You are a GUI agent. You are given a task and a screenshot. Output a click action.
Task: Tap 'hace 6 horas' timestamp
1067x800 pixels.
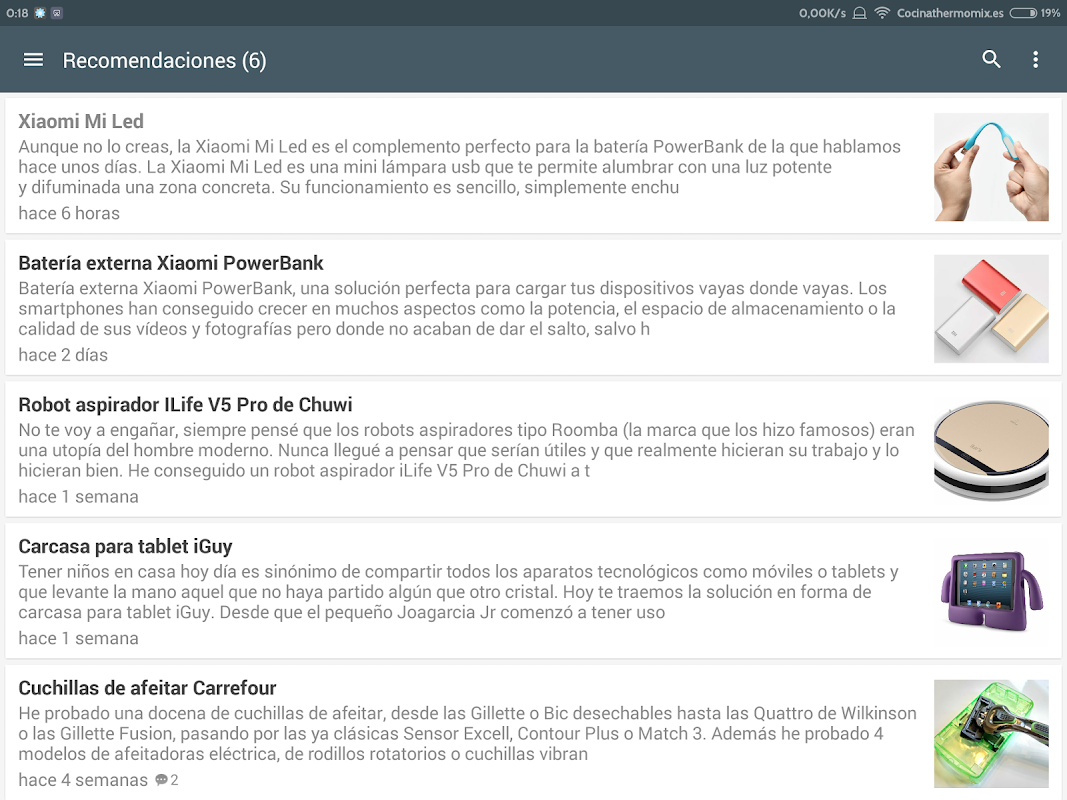69,213
